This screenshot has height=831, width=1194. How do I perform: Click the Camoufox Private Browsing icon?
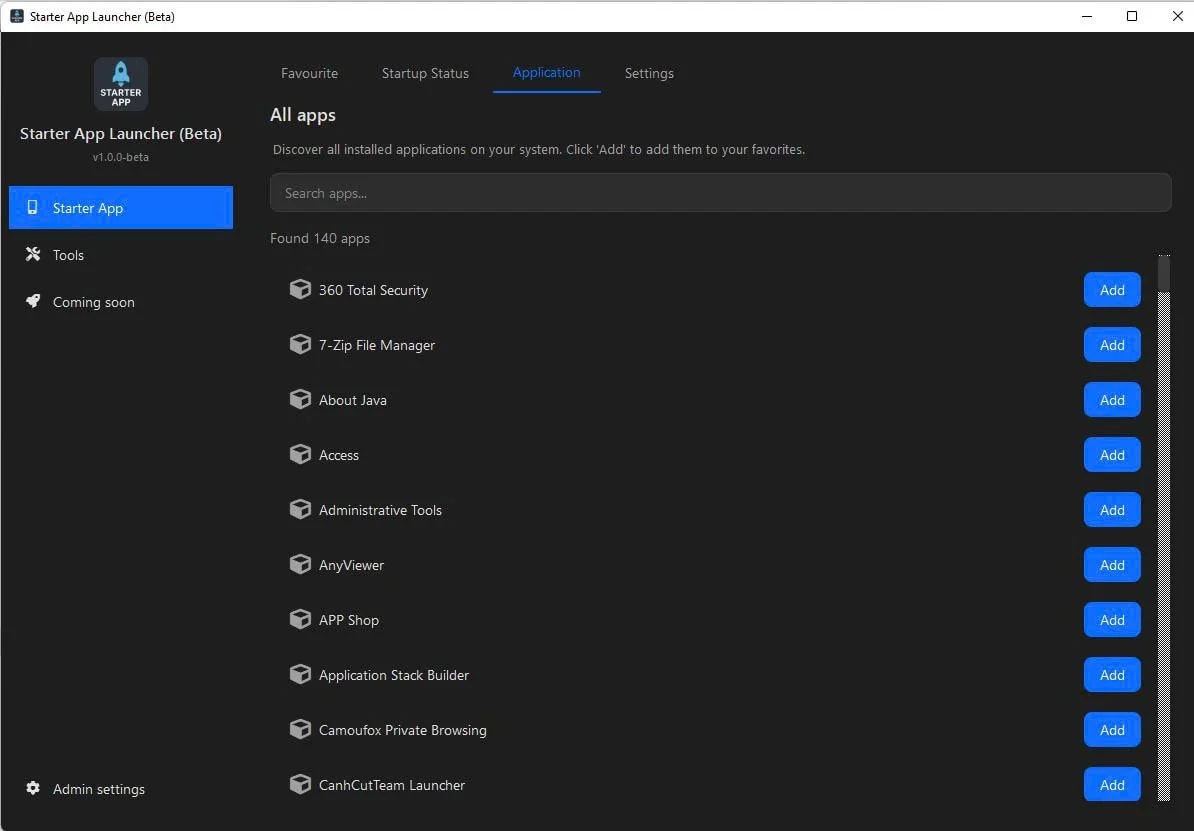(300, 729)
